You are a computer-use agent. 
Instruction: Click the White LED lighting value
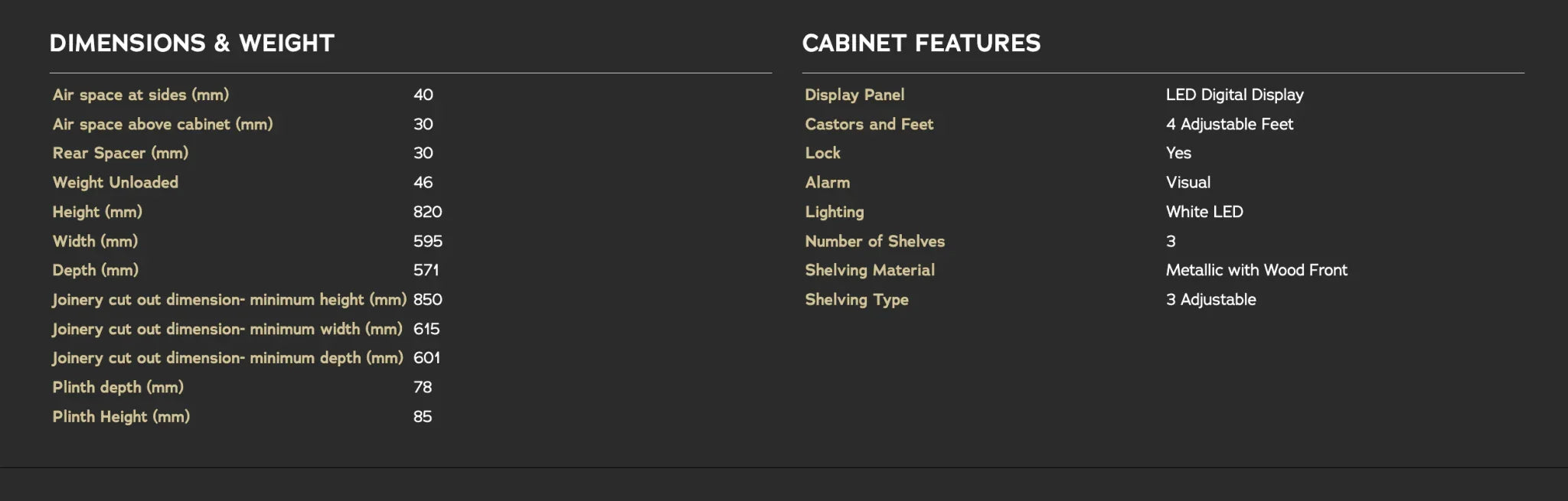[1204, 212]
